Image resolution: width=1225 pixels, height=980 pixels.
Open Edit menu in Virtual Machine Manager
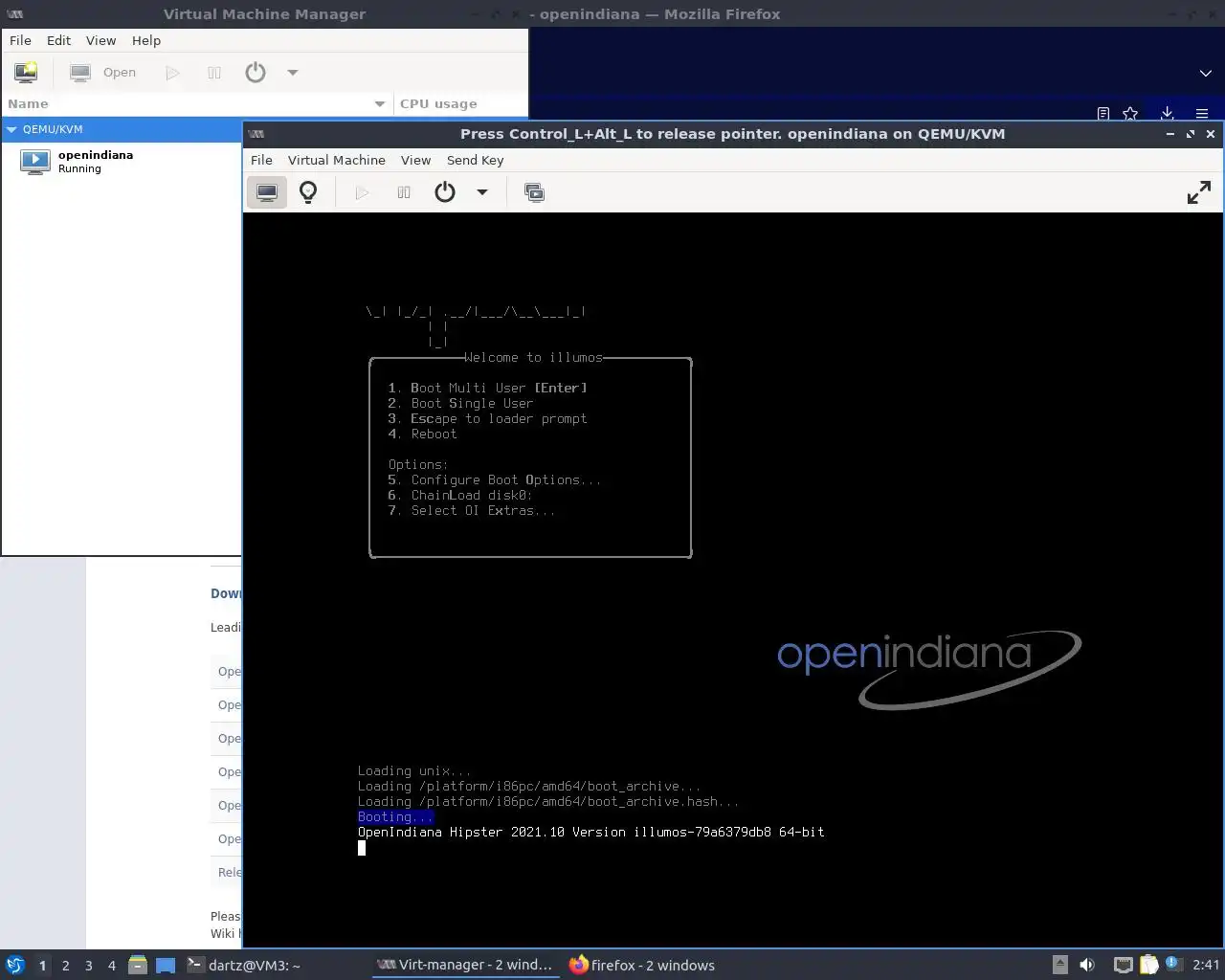tap(58, 40)
